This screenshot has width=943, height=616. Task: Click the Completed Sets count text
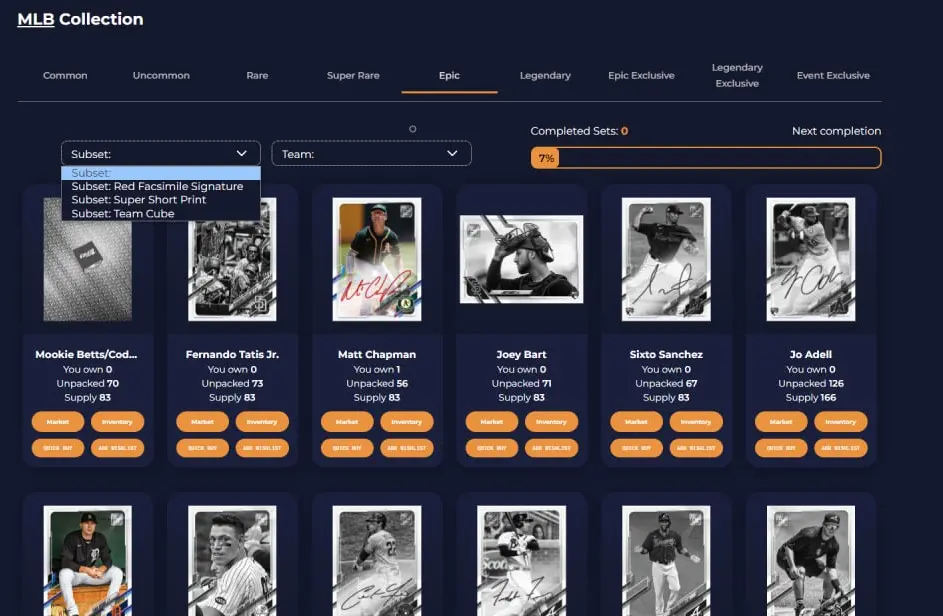coord(579,131)
